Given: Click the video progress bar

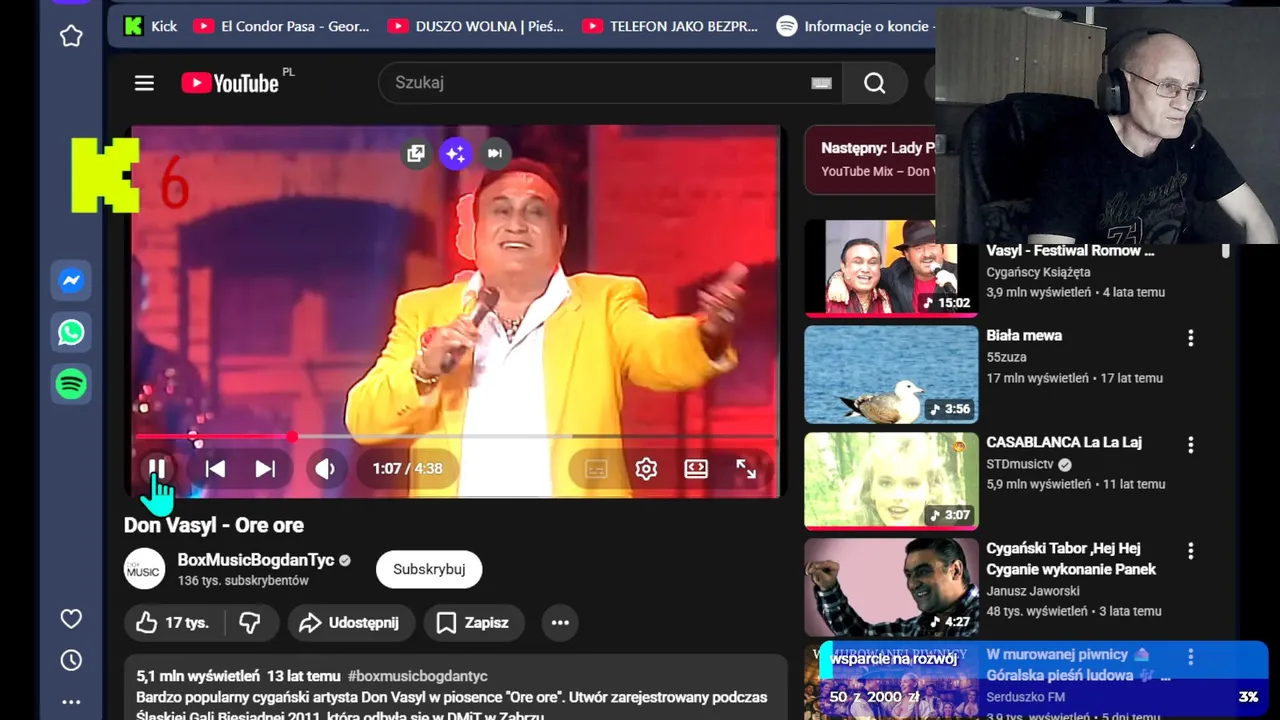Looking at the screenshot, I should pyautogui.click(x=456, y=436).
